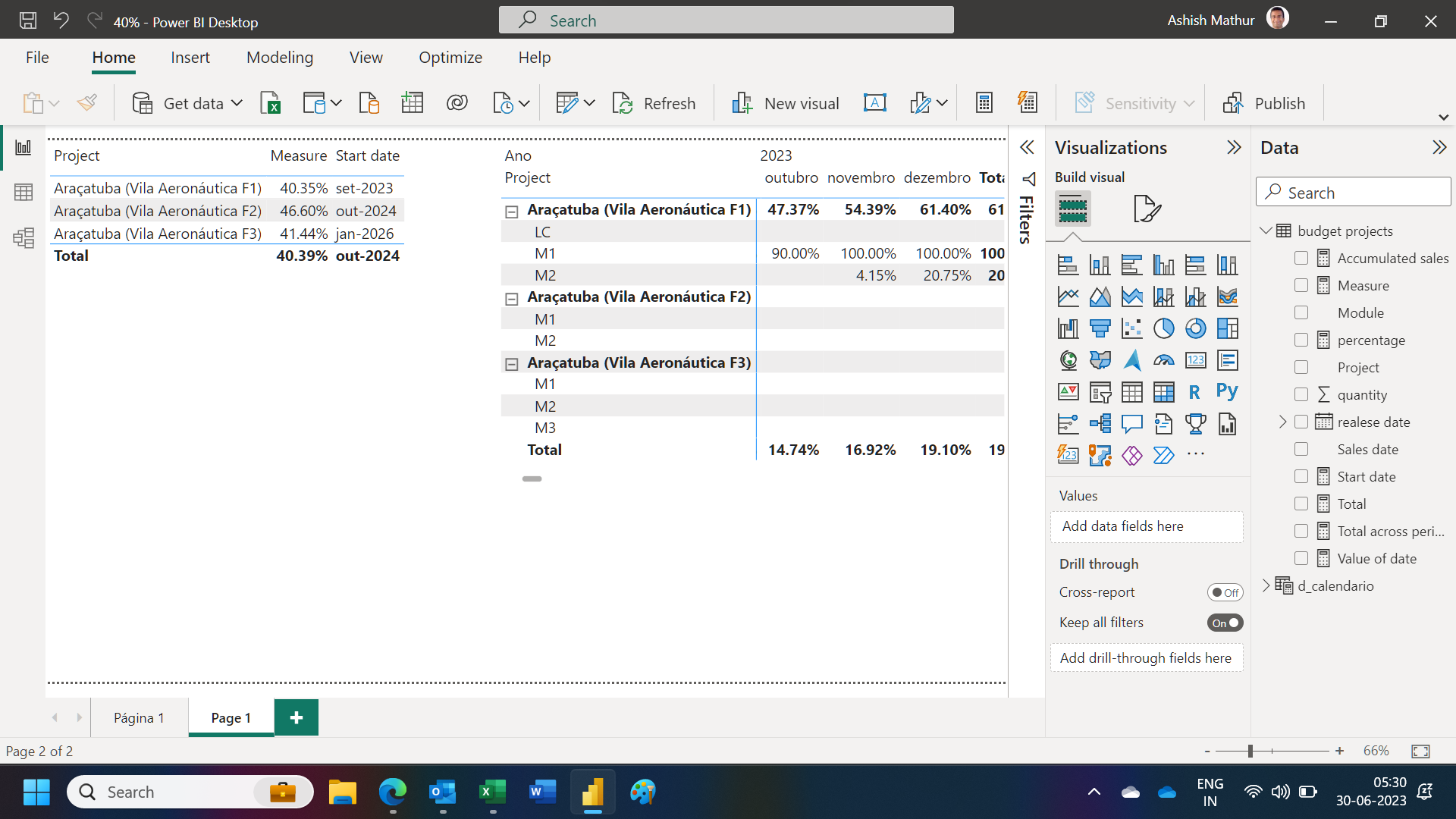
Task: Click the Save icon in title bar
Action: pos(27,21)
